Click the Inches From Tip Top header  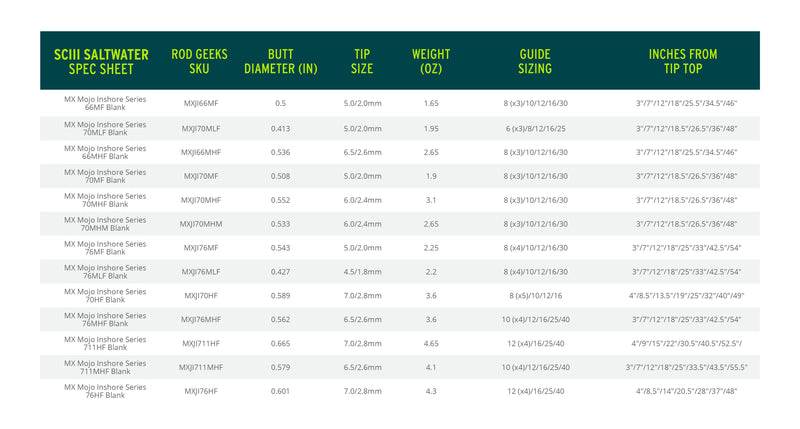[683, 61]
